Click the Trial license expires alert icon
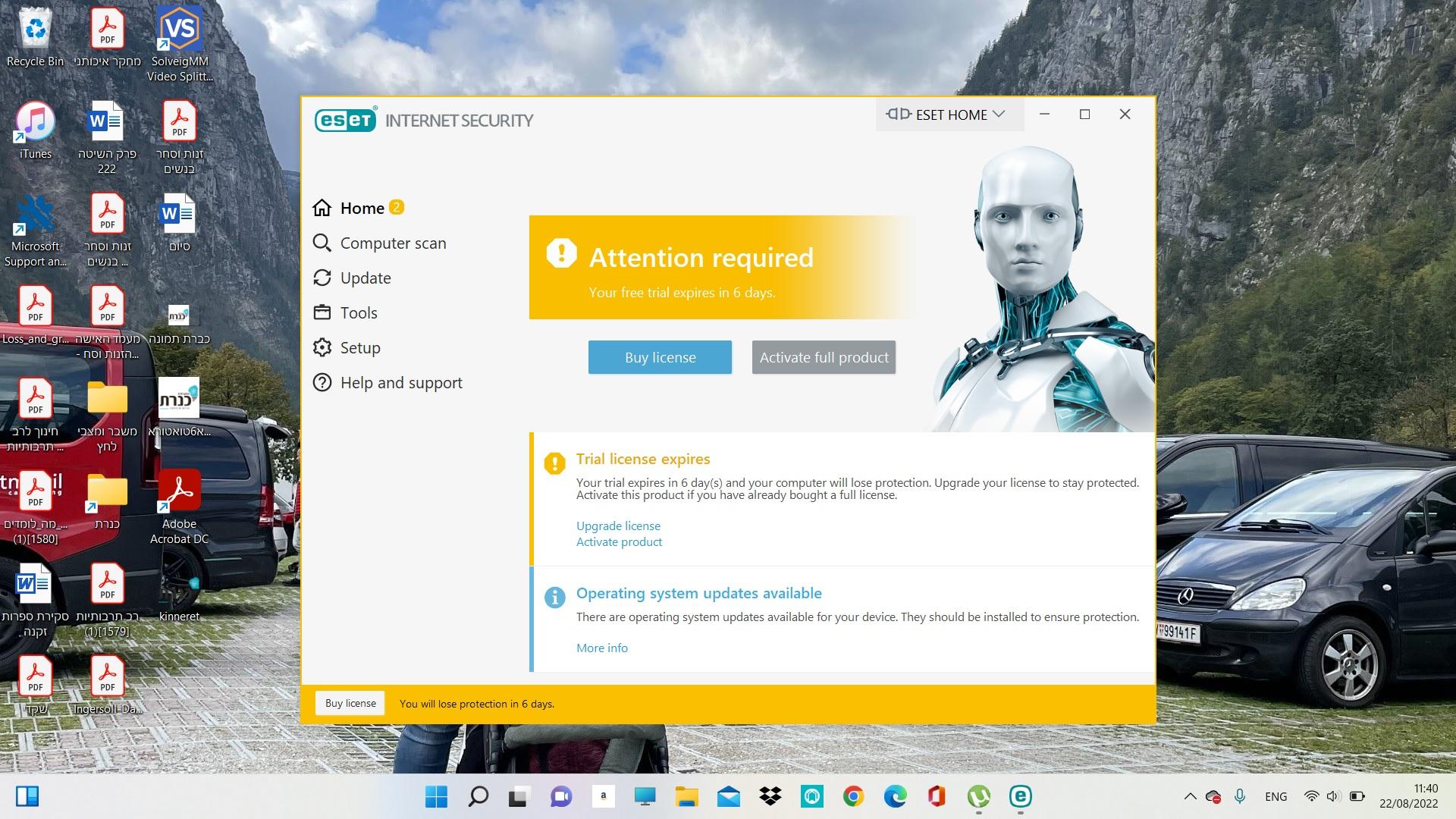Screen dimensions: 1456x819 [554, 463]
